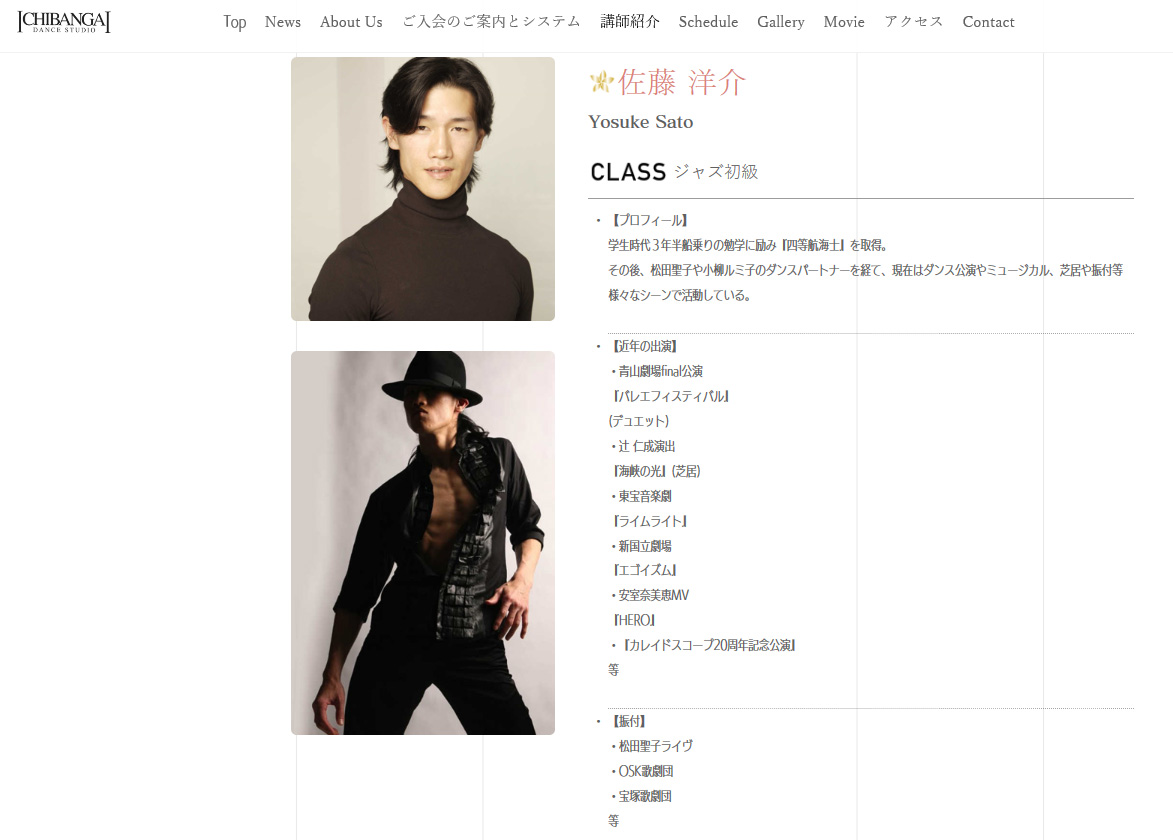Open the 講師紹介 instructors page
Image resolution: width=1173 pixels, height=840 pixels.
click(630, 22)
